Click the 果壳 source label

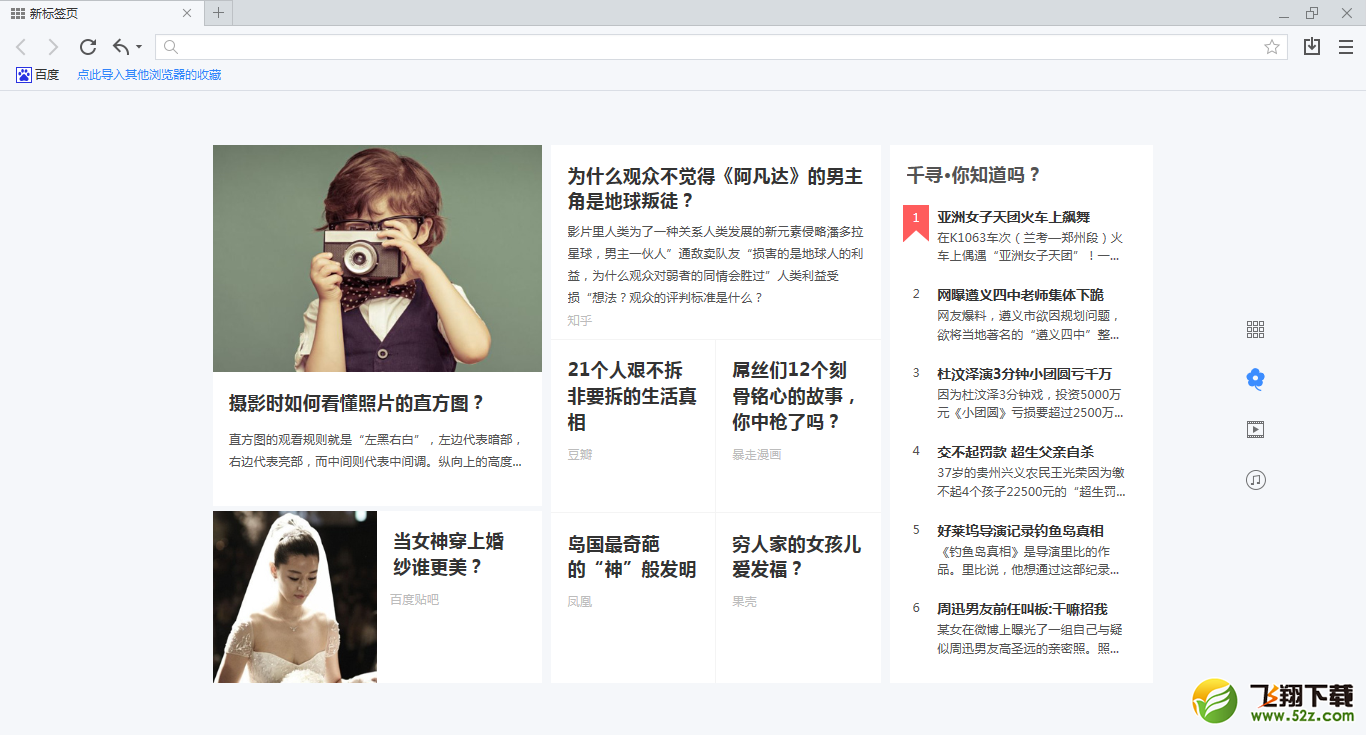tap(744, 602)
